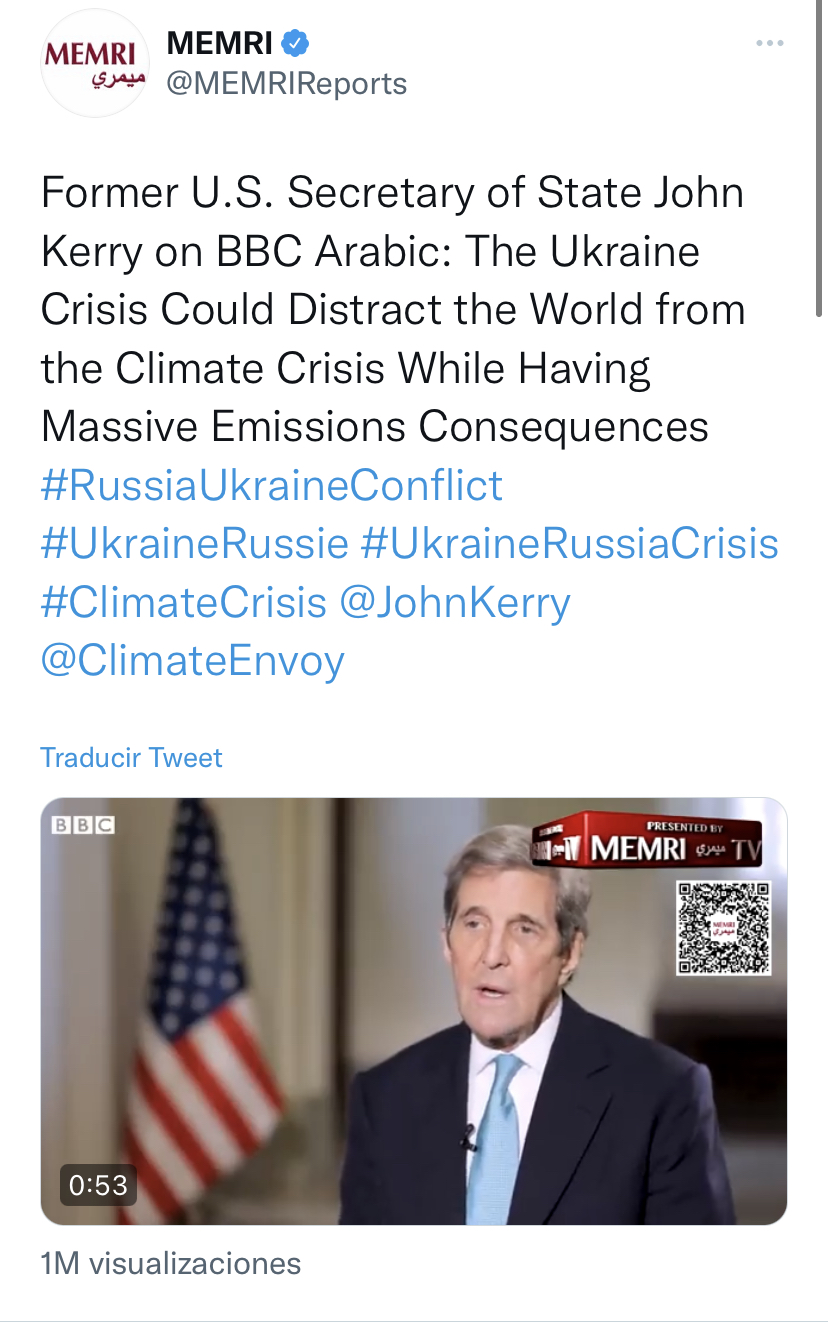Click Traducir Tweet to translate

click(x=131, y=757)
